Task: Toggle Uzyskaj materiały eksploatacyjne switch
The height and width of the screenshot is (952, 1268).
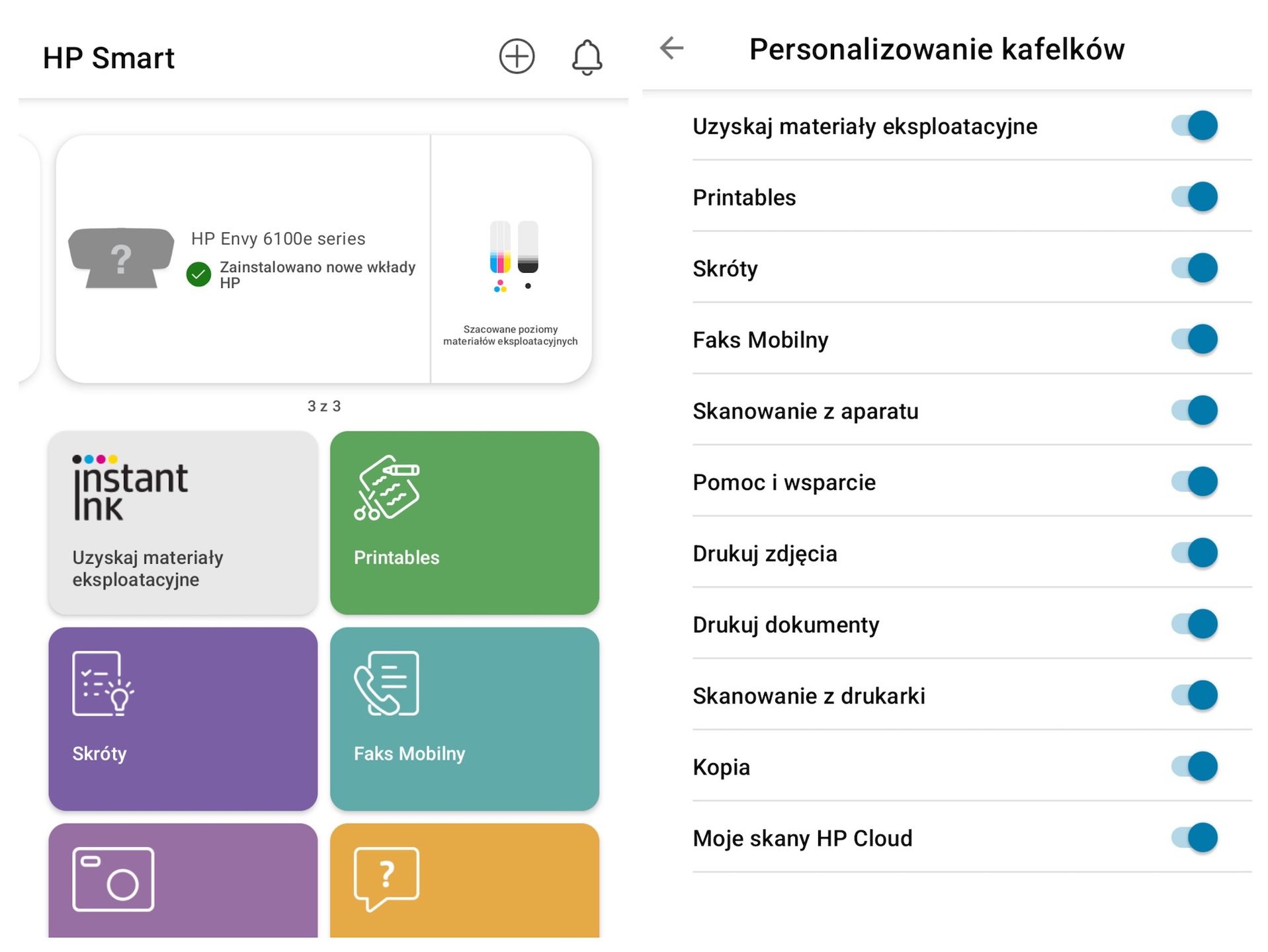Action: pyautogui.click(x=1194, y=126)
